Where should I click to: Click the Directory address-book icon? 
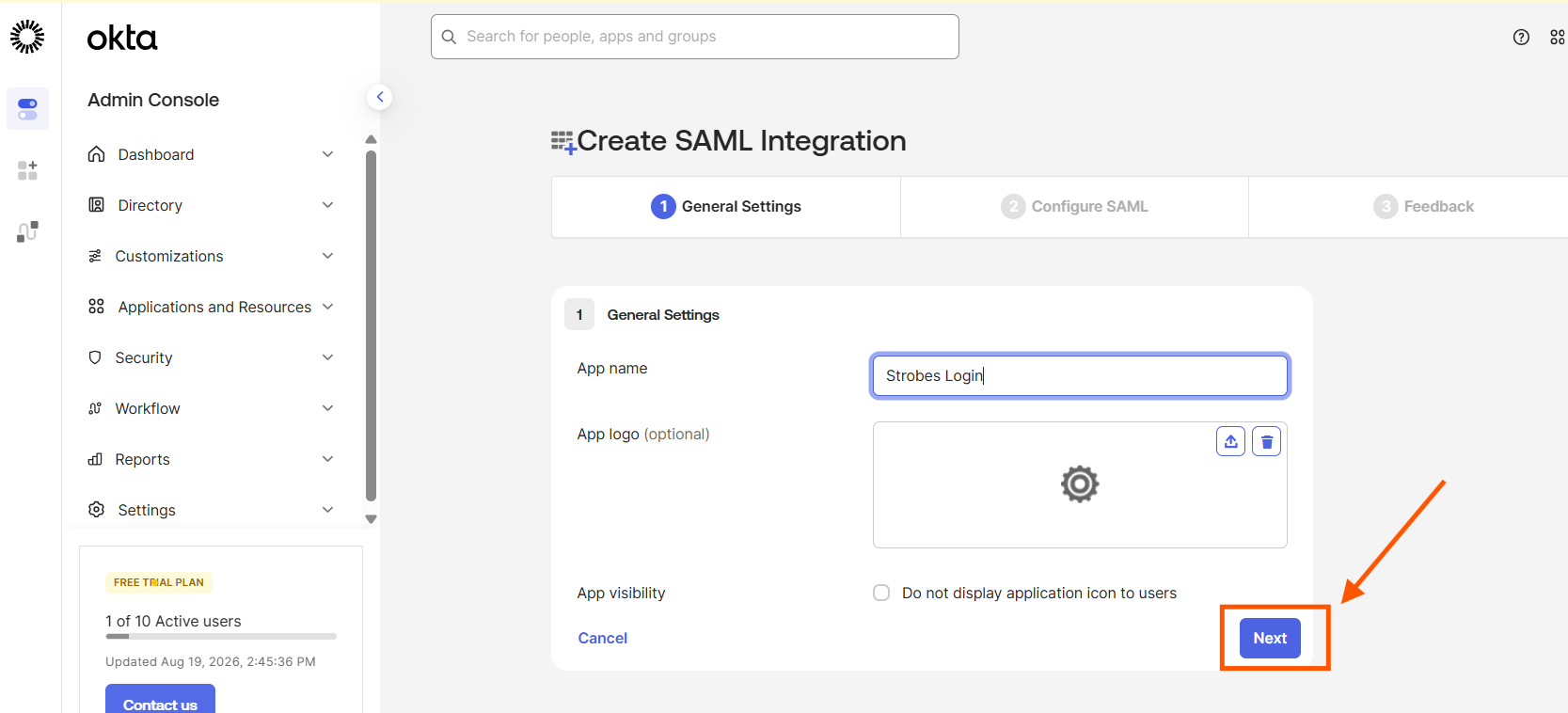(96, 205)
